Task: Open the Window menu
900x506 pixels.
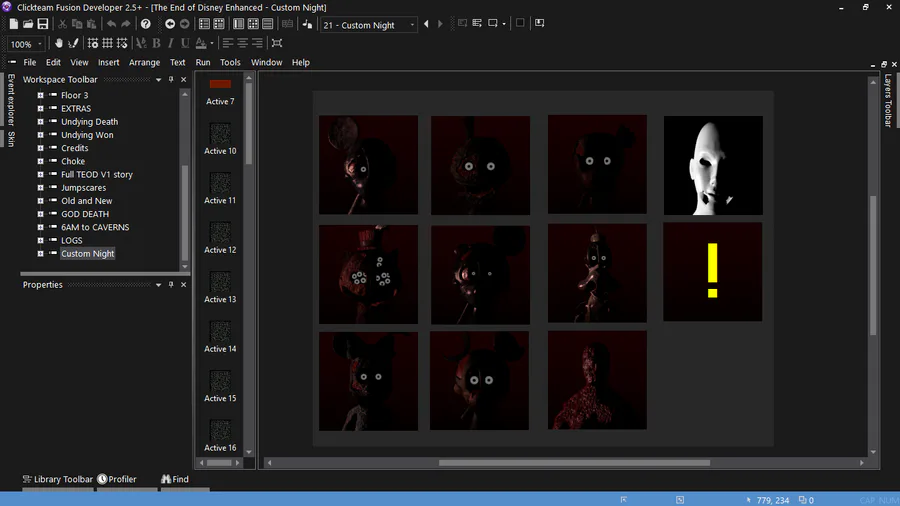Action: click(x=266, y=63)
